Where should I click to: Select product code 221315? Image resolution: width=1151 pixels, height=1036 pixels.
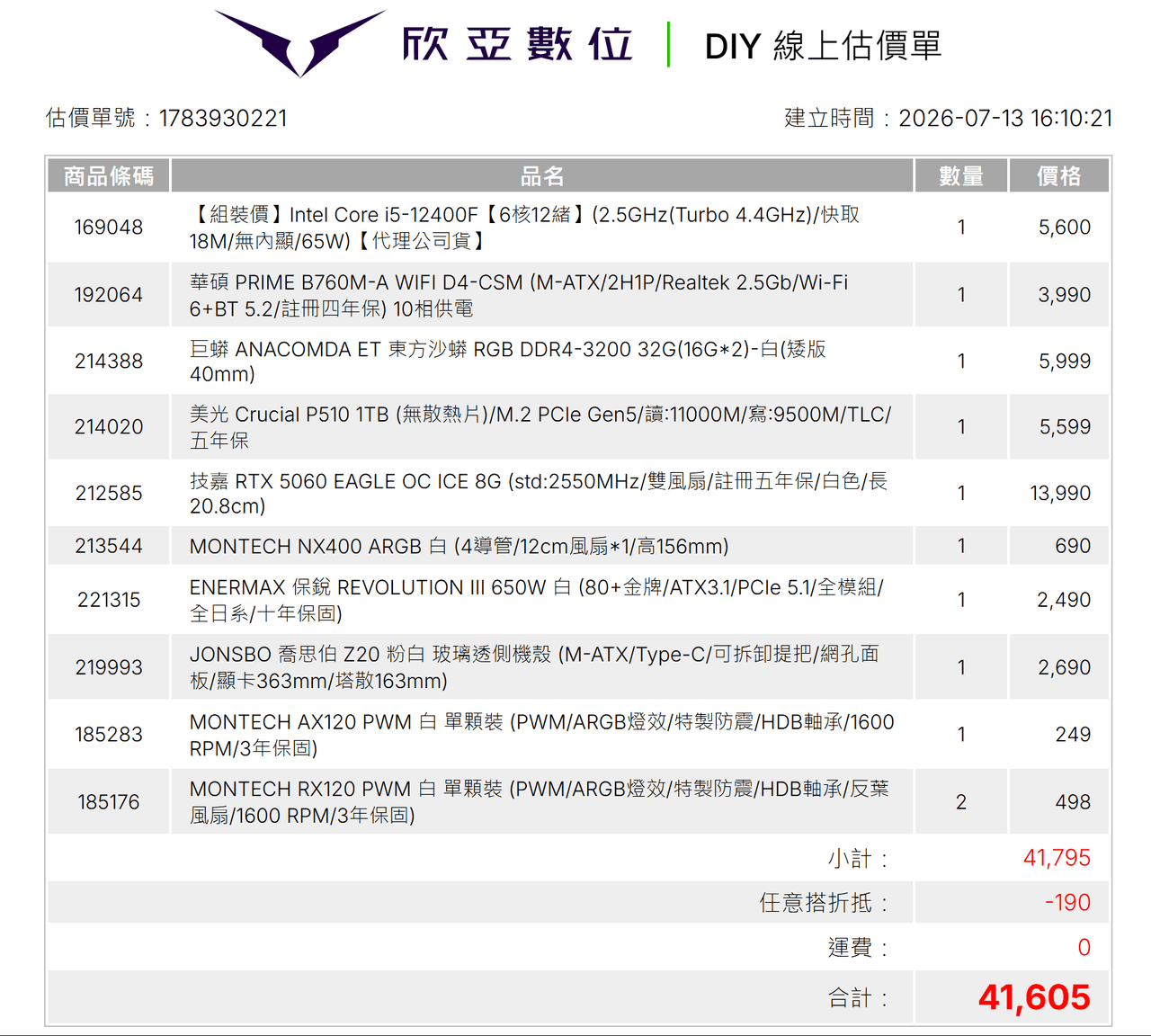click(109, 600)
